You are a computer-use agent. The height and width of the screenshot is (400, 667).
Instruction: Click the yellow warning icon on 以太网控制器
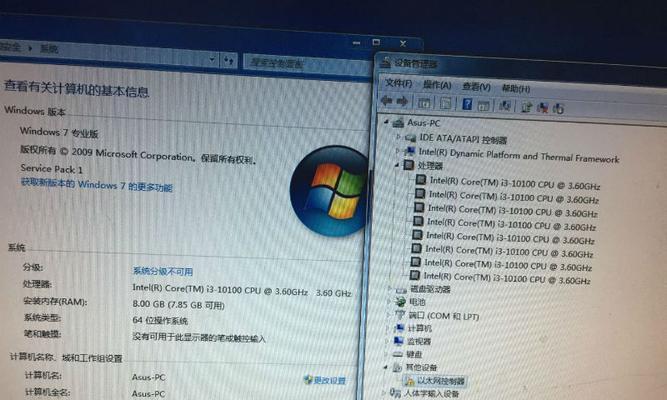[x=409, y=380]
